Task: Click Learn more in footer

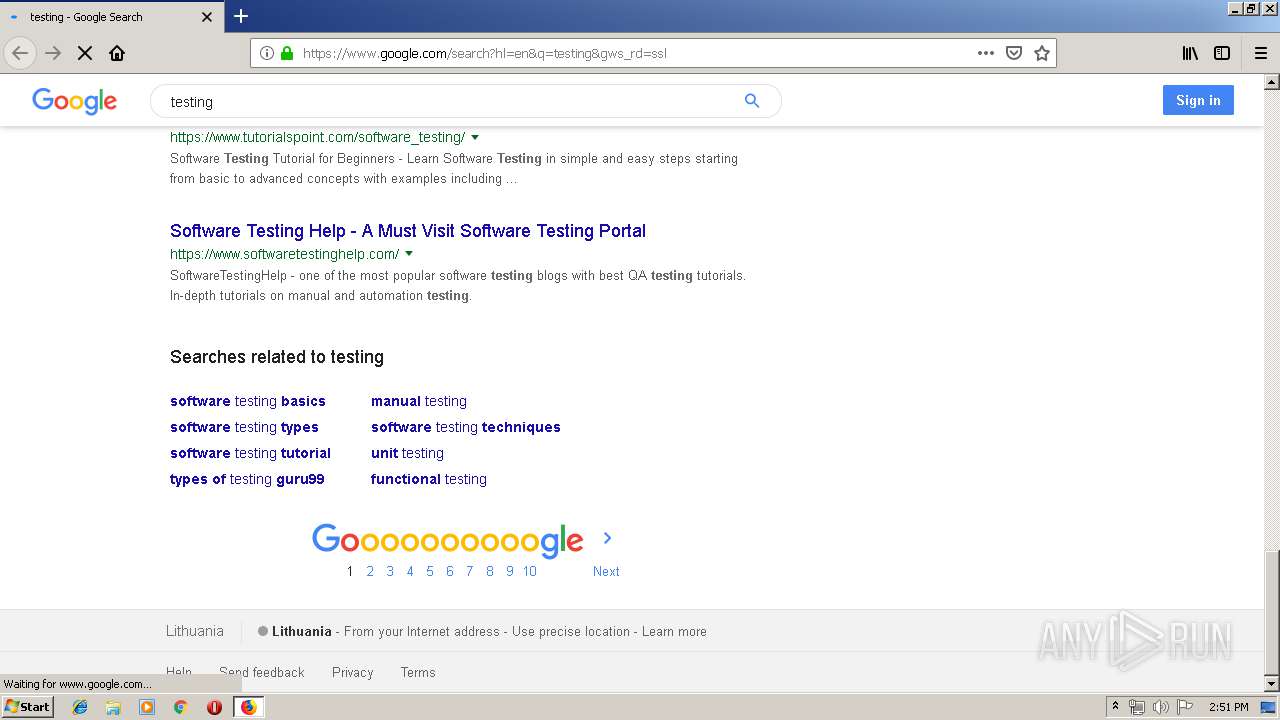Action: (x=674, y=632)
